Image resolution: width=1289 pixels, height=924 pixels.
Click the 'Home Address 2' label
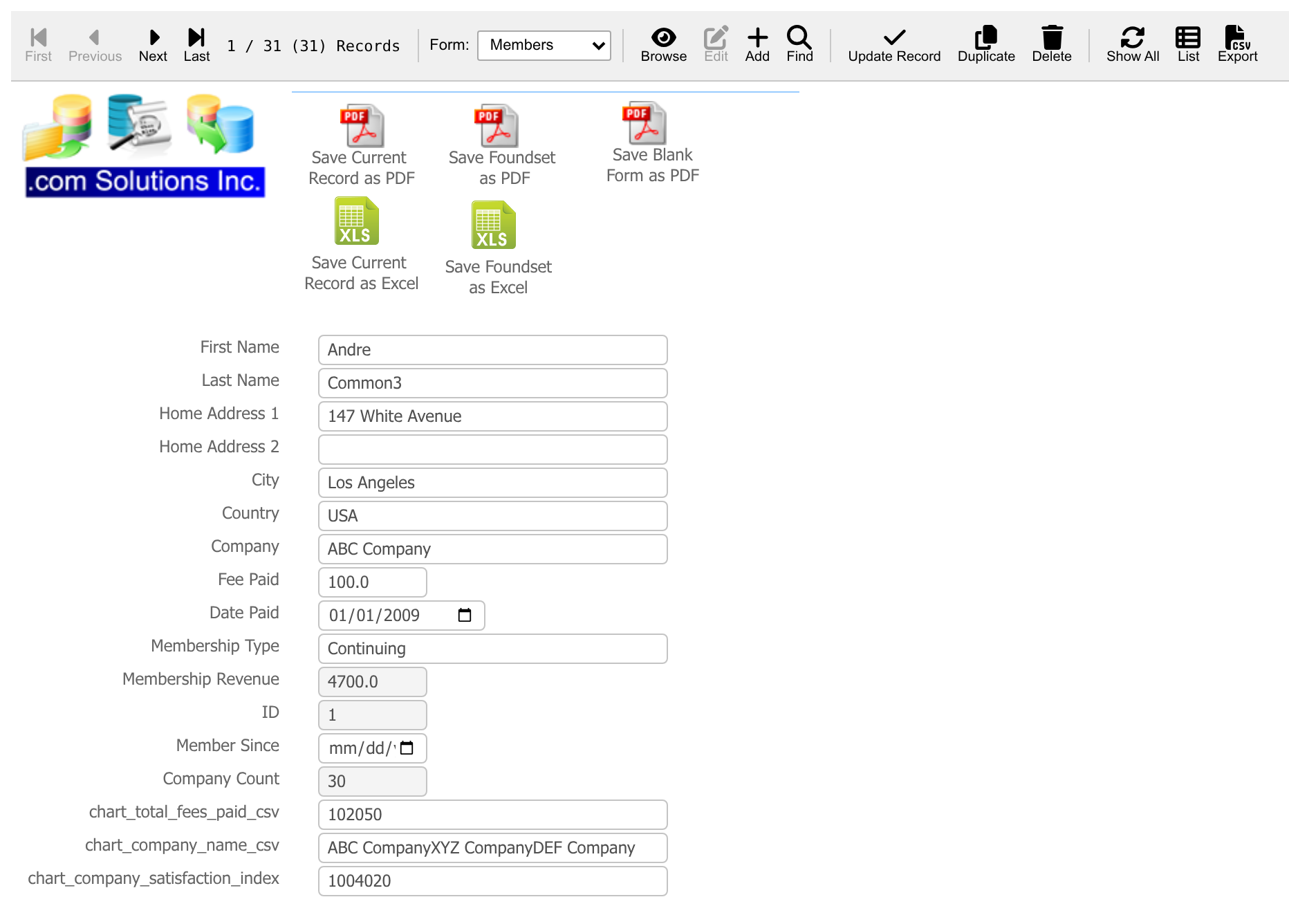click(x=219, y=447)
